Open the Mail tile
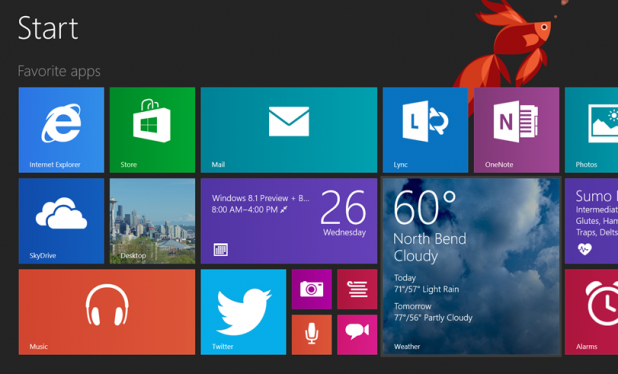Image resolution: width=618 pixels, height=374 pixels. coord(289,130)
